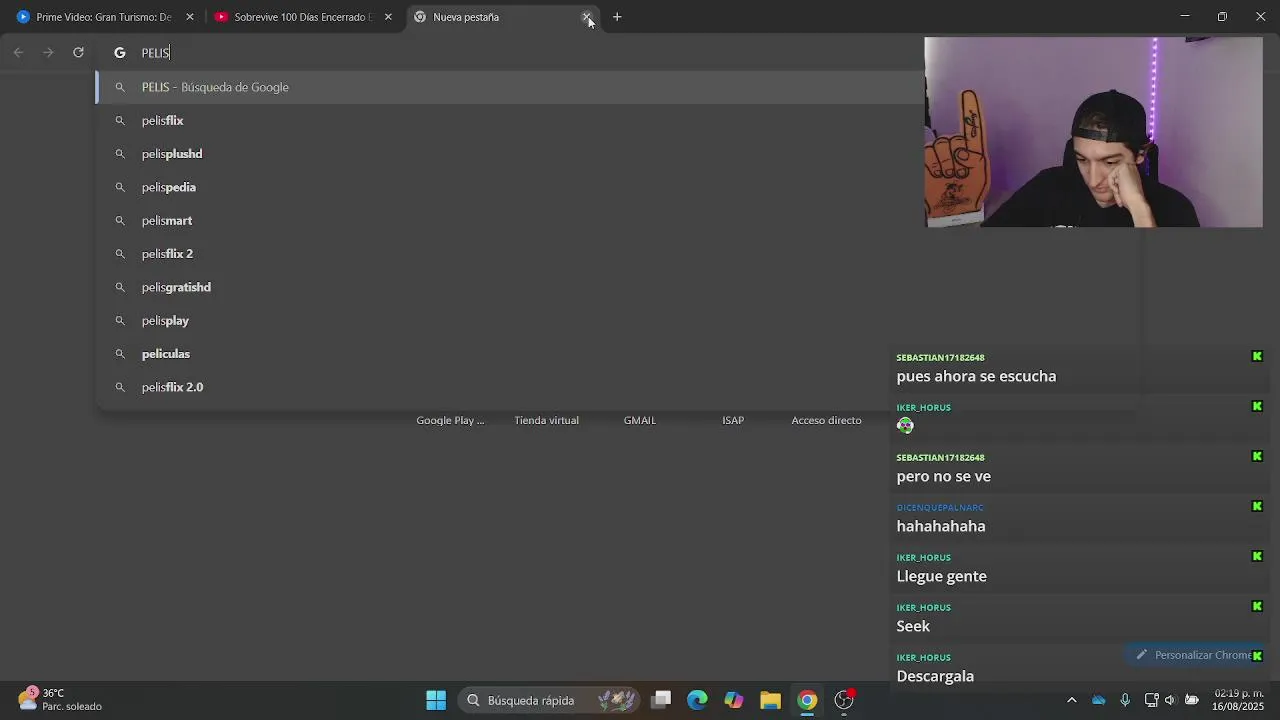Screen dimensions: 1280x720
Task: Close the Sobrevive 100 Días YouTube tab
Action: pos(388,17)
